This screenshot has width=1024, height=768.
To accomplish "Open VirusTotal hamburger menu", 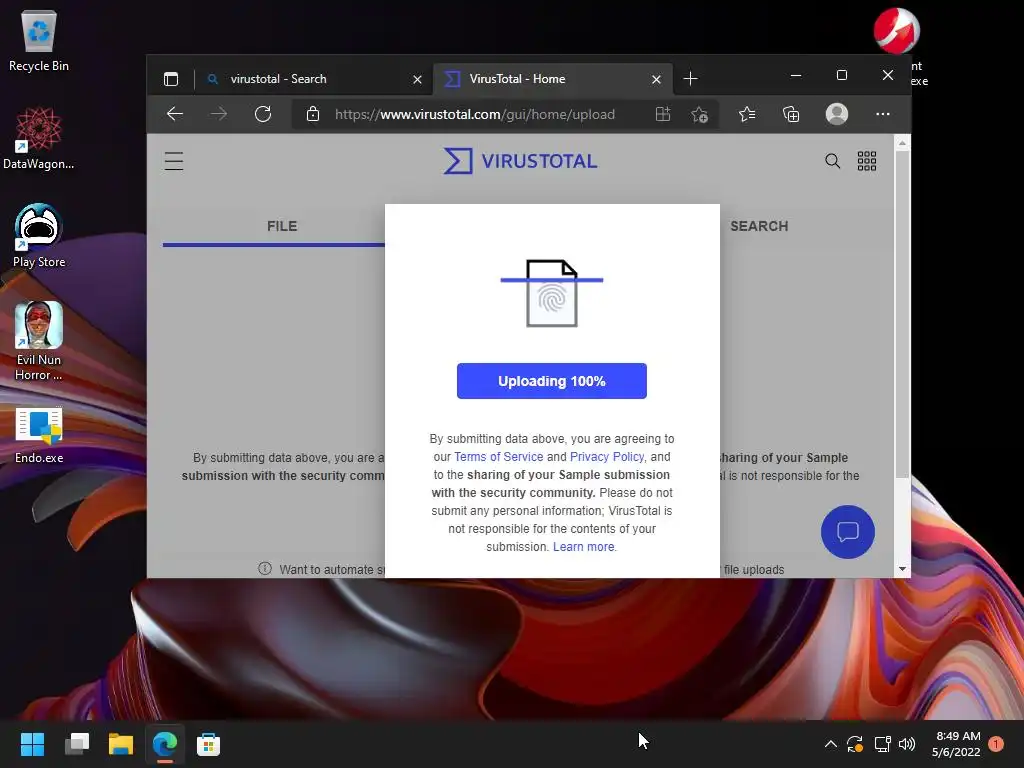I will (174, 161).
